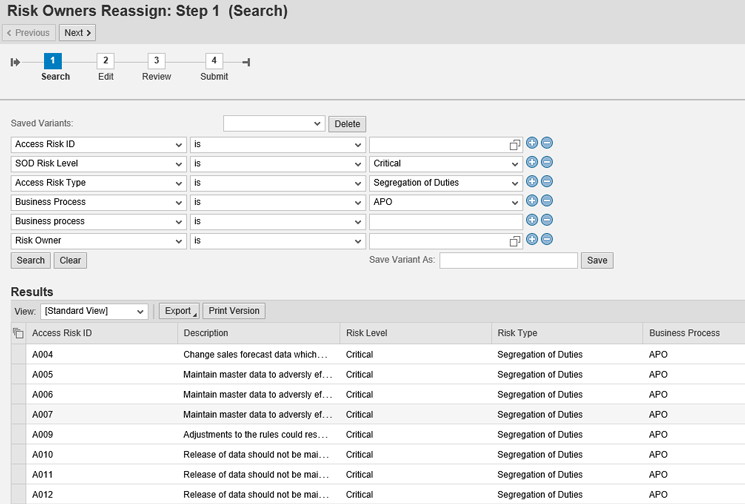Click the Search button

point(30,260)
